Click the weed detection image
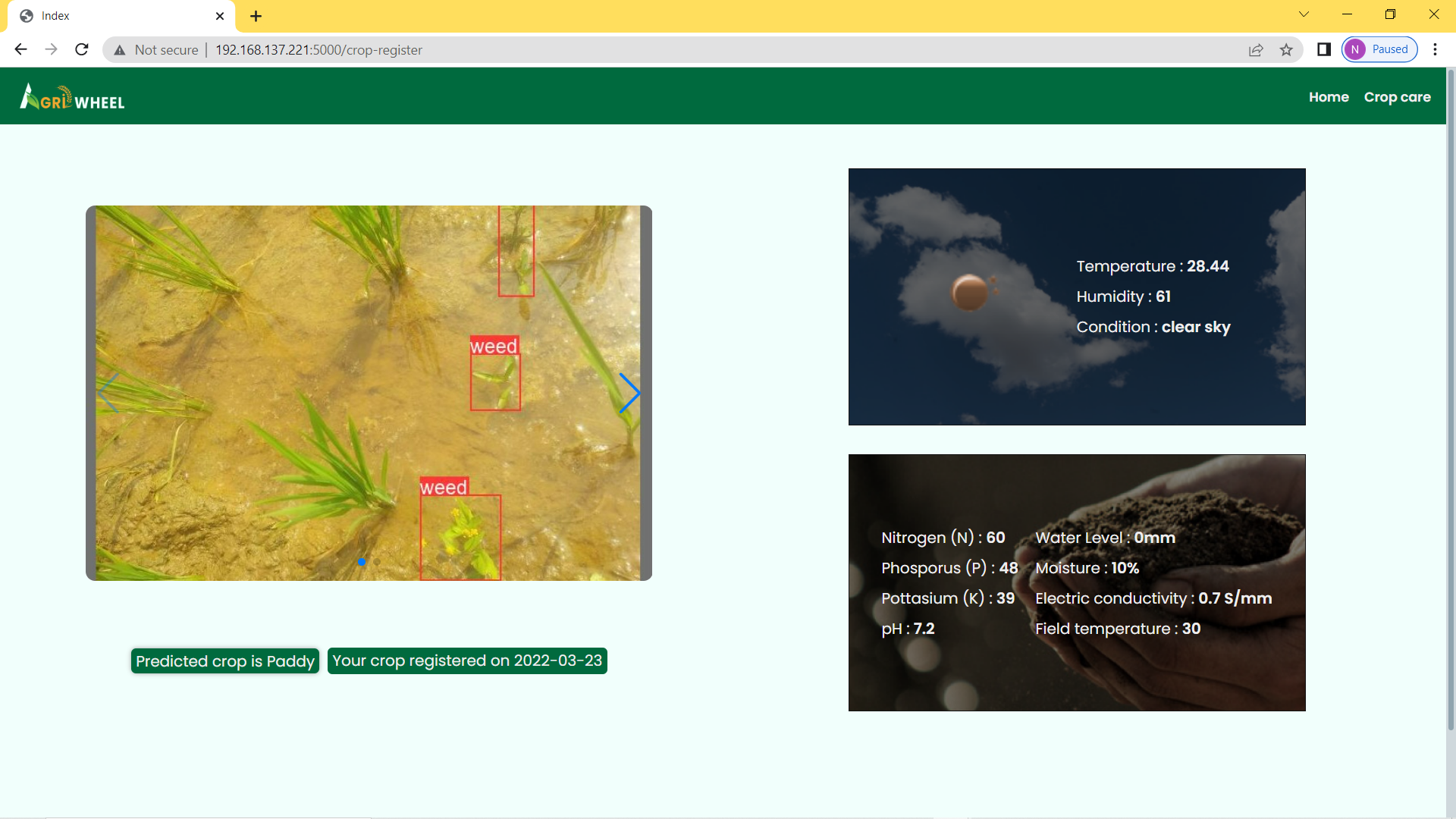The height and width of the screenshot is (819, 1456). coord(369,393)
